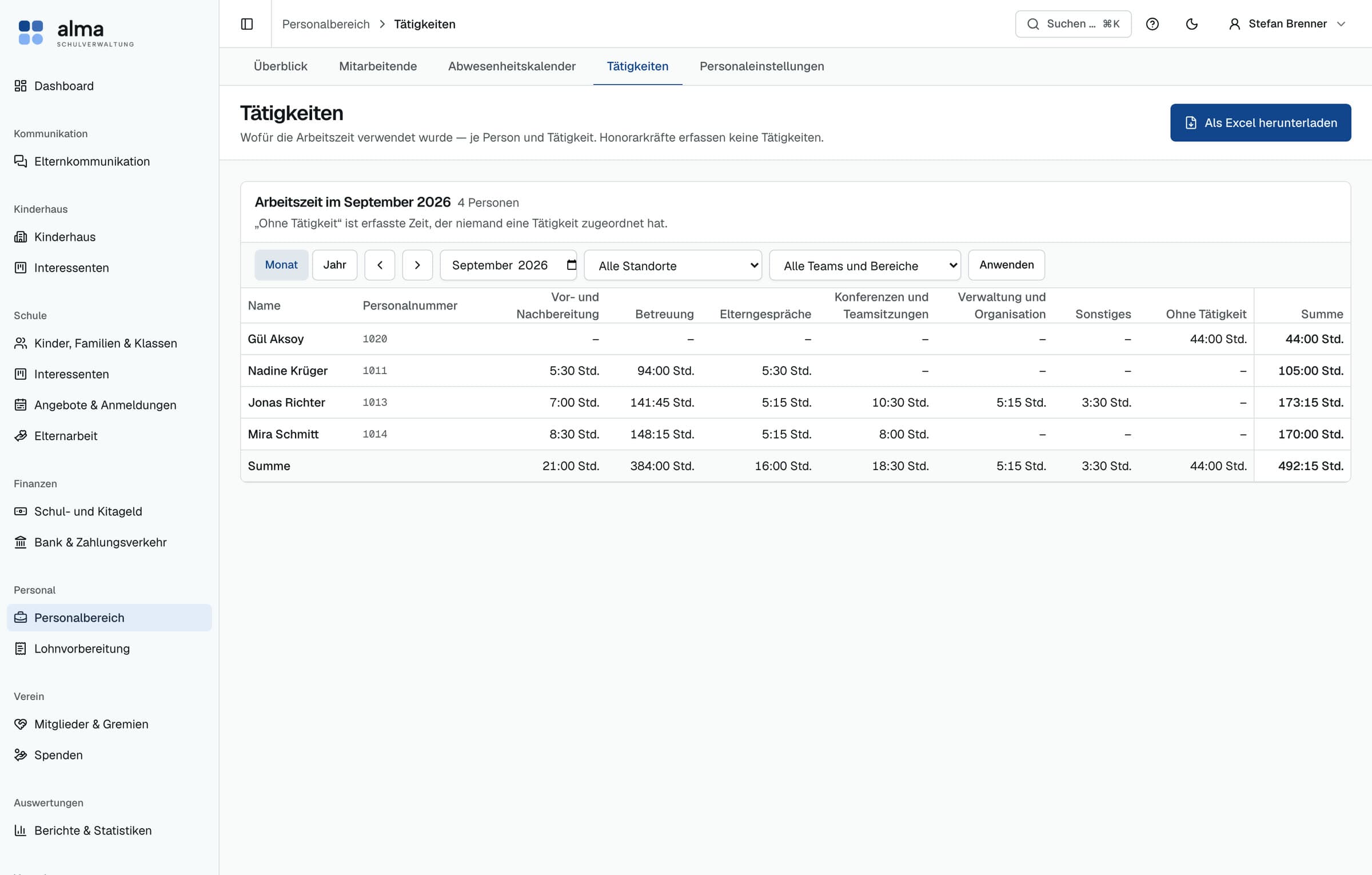Open the Mitarbeitende tab
This screenshot has height=875, width=1372.
(x=378, y=66)
